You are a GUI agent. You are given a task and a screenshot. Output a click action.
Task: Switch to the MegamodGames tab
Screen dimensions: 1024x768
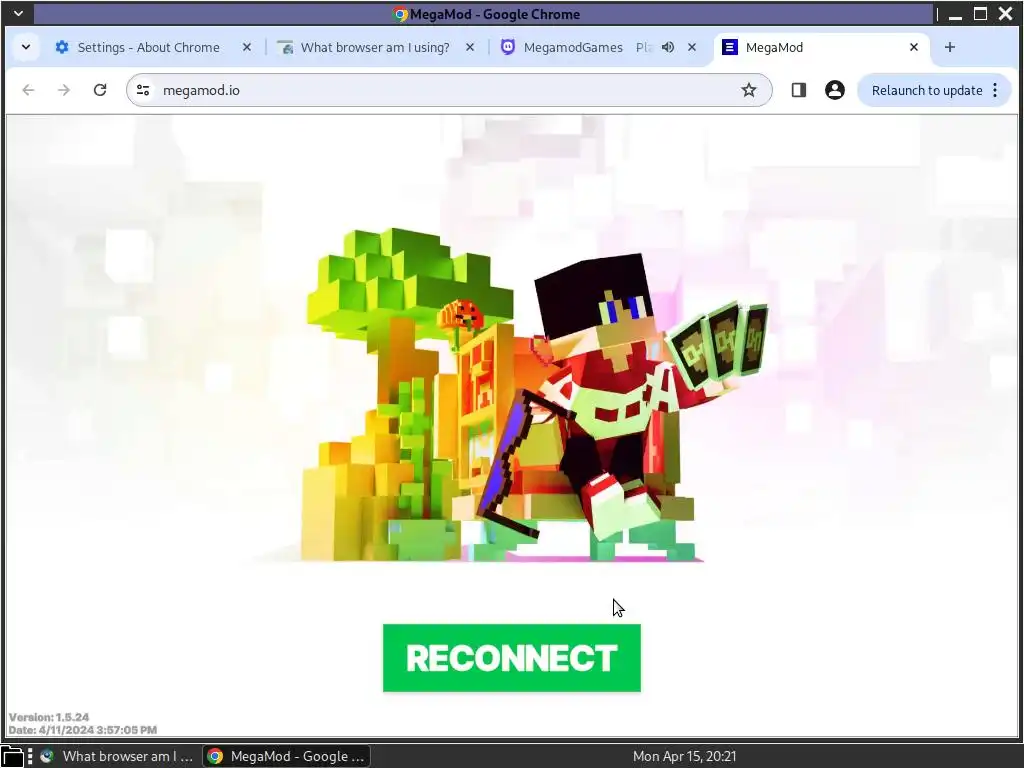[x=573, y=47]
